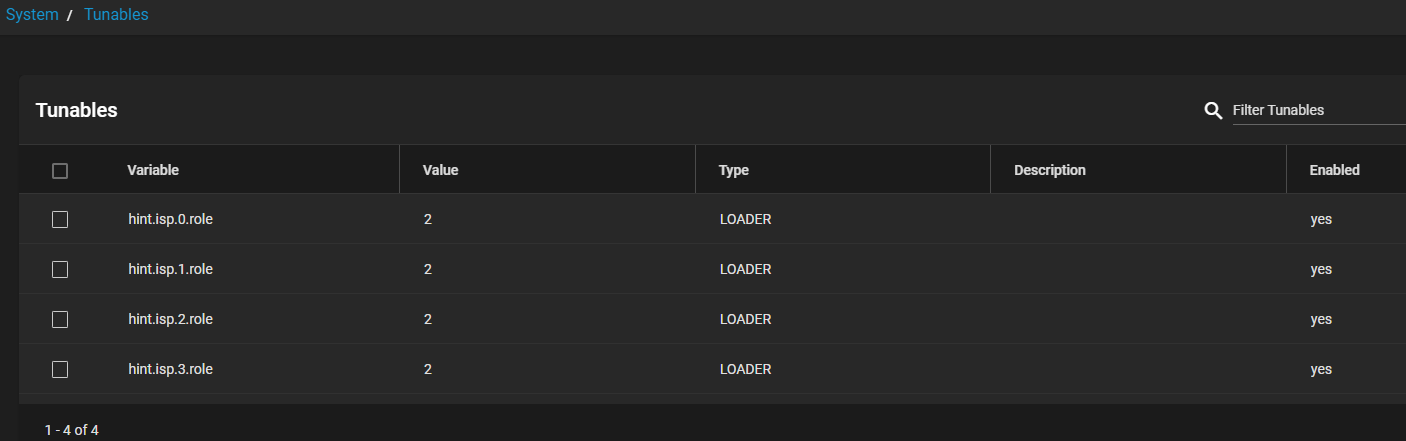Toggle the select-all checkbox in header
This screenshot has height=441, width=1406.
click(x=60, y=171)
